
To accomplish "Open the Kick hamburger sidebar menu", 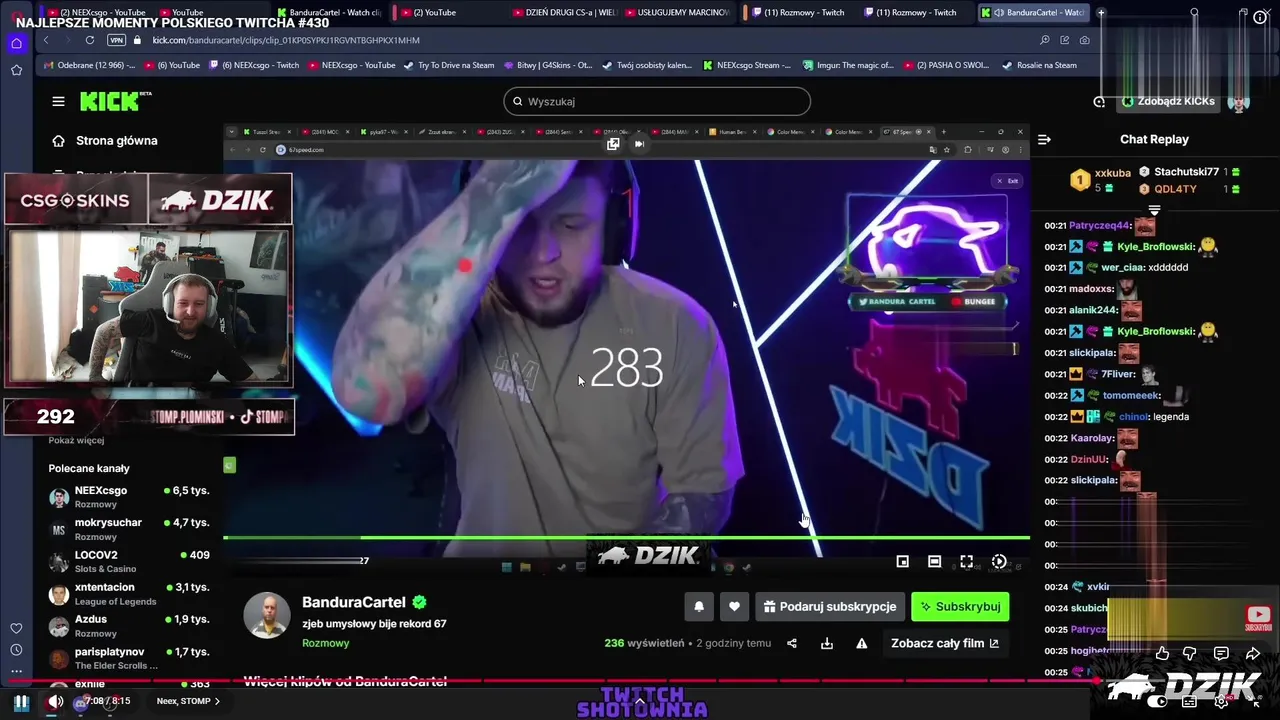I will coord(58,101).
